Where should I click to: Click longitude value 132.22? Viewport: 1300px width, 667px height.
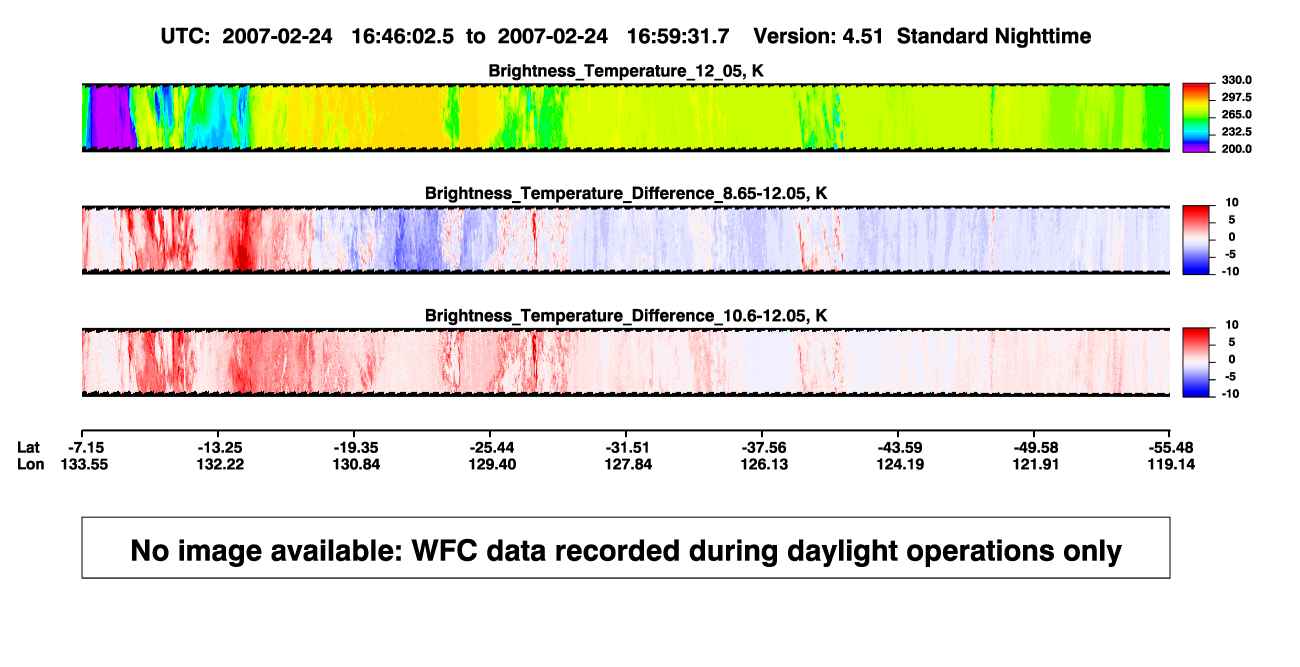click(218, 464)
